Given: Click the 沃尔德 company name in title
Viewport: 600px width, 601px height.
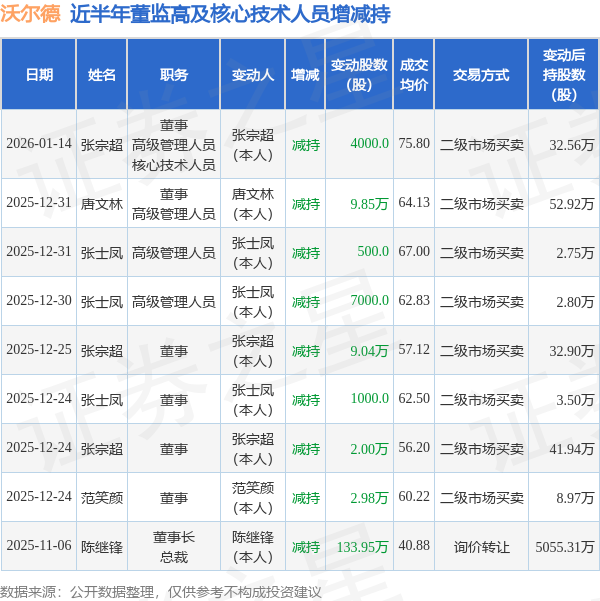Looking at the screenshot, I should pyautogui.click(x=30, y=14).
